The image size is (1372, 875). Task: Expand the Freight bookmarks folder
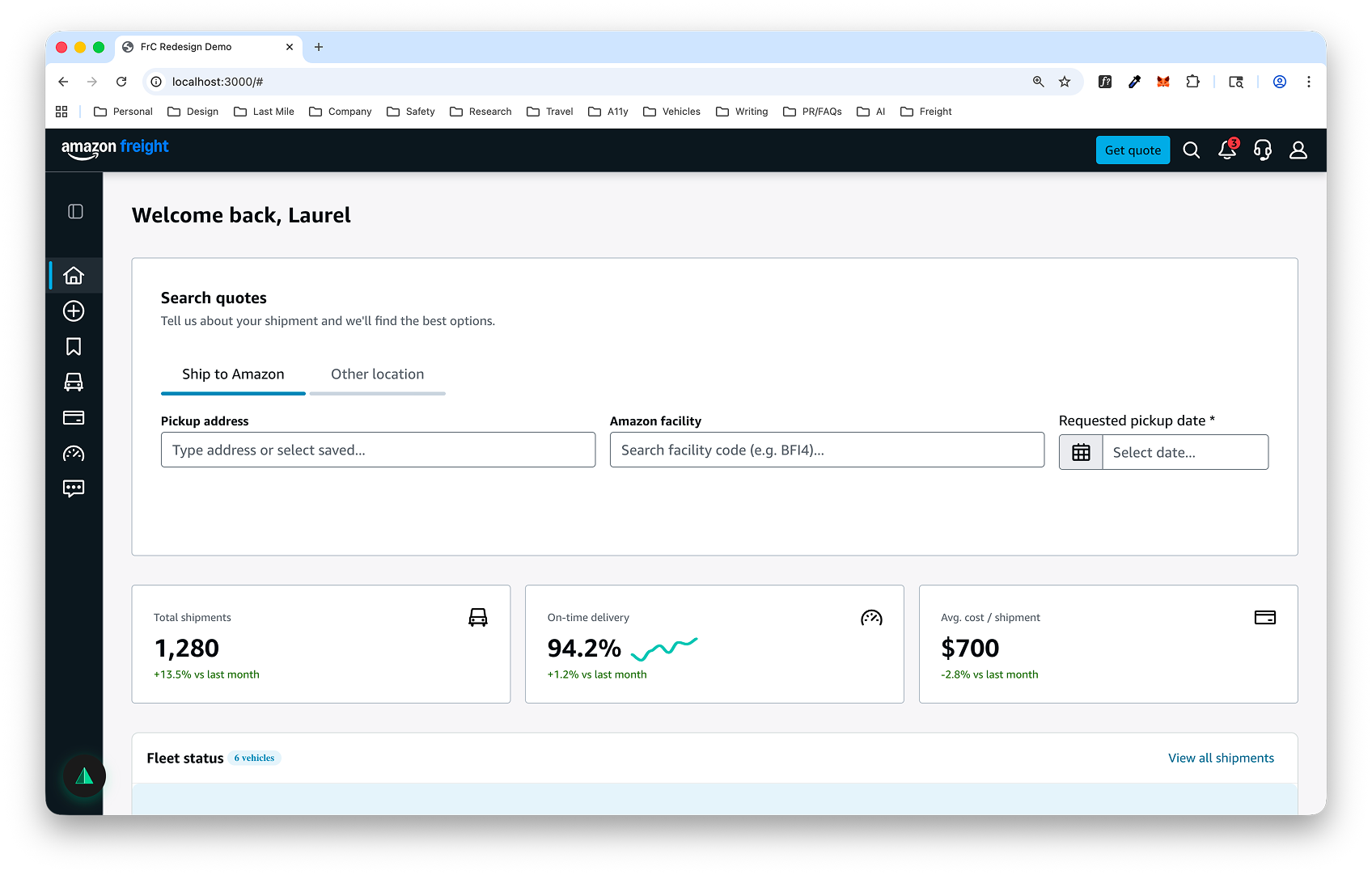pyautogui.click(x=925, y=111)
